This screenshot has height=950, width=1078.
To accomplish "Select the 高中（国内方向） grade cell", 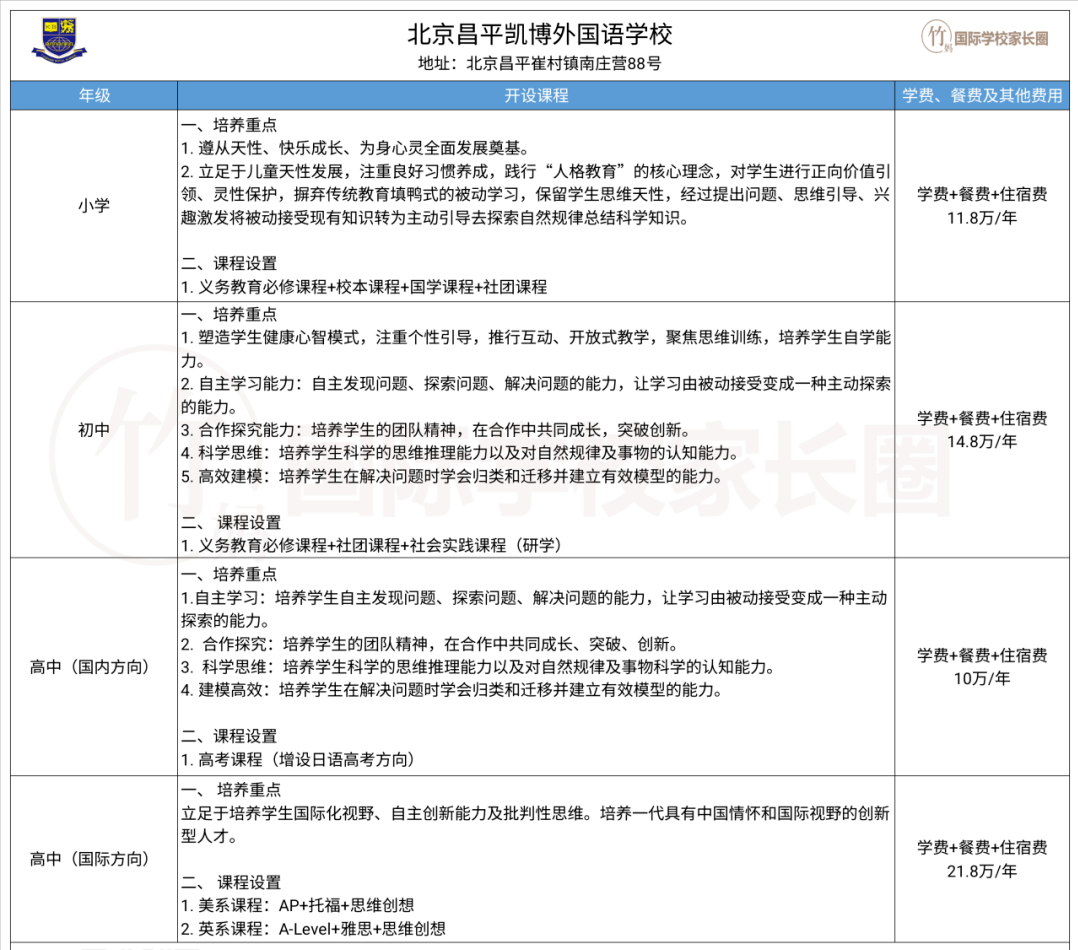I will pos(94,667).
